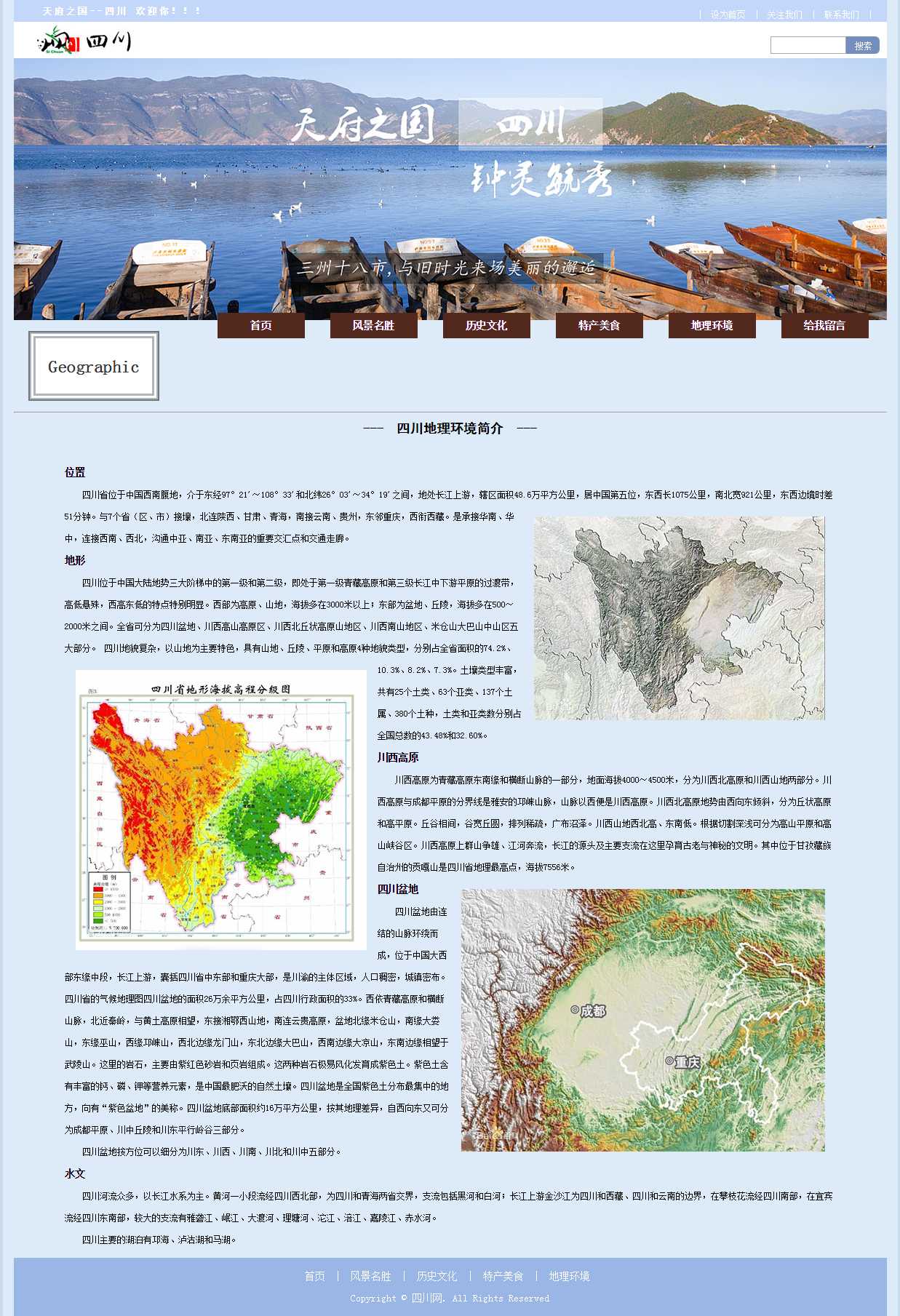The height and width of the screenshot is (1316, 900).
Task: Open 特产美食 navigation tab
Action: click(599, 326)
